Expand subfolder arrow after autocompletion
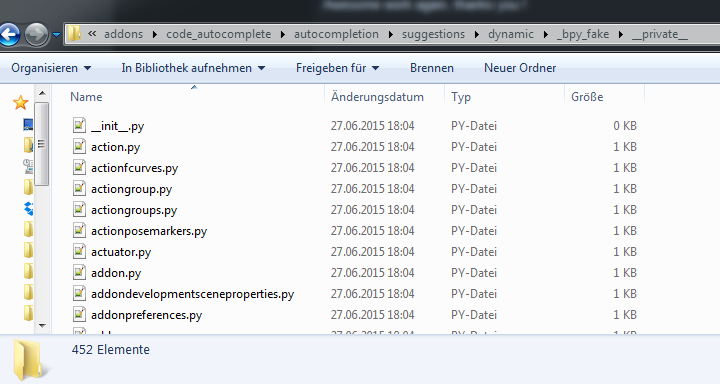This screenshot has width=720, height=384. [390, 34]
